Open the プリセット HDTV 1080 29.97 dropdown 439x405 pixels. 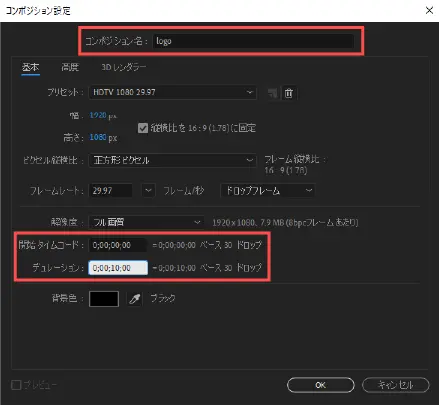[x=173, y=92]
